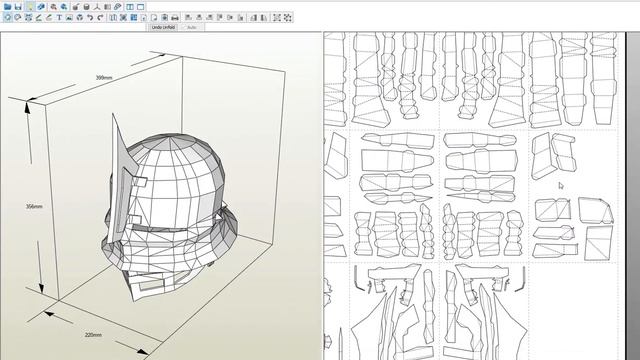Screen dimensions: 640x360
Task: Toggle the yellow light bulb lighting icon
Action: tap(30, 7)
